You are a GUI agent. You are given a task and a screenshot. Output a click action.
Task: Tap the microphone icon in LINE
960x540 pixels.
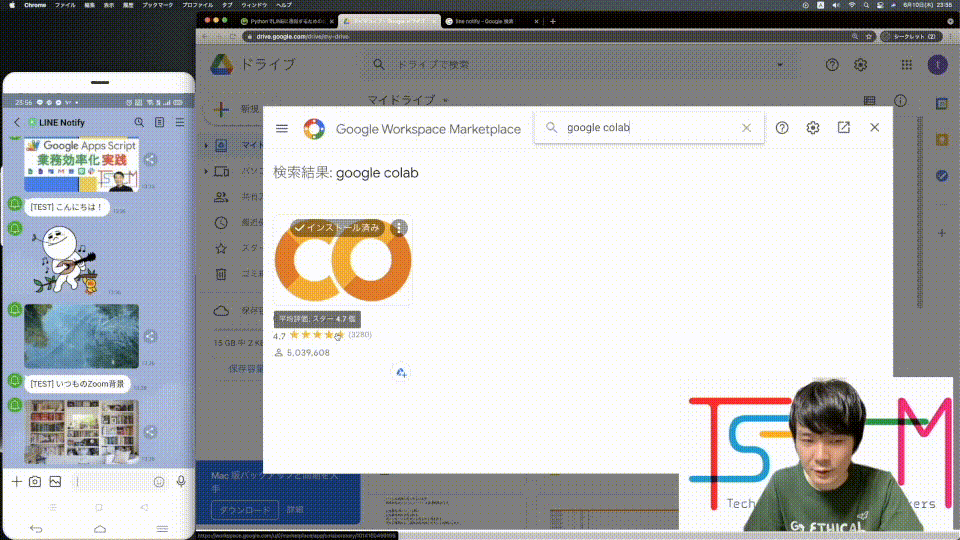[181, 482]
